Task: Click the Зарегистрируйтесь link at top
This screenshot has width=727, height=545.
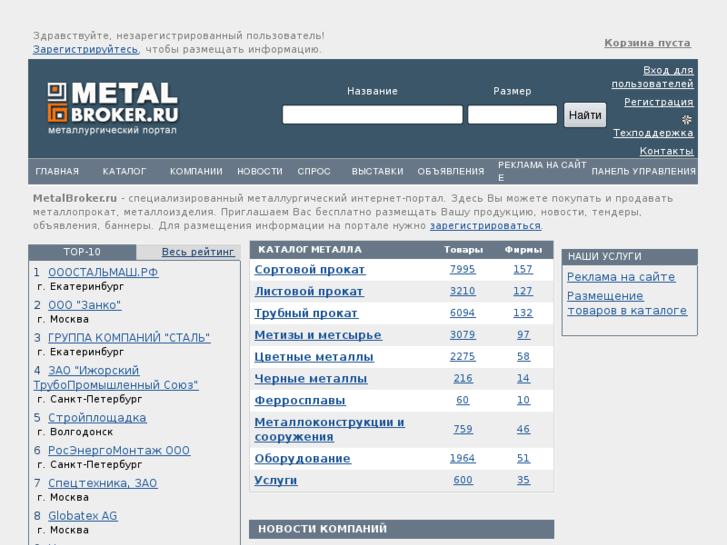Action: [x=85, y=49]
